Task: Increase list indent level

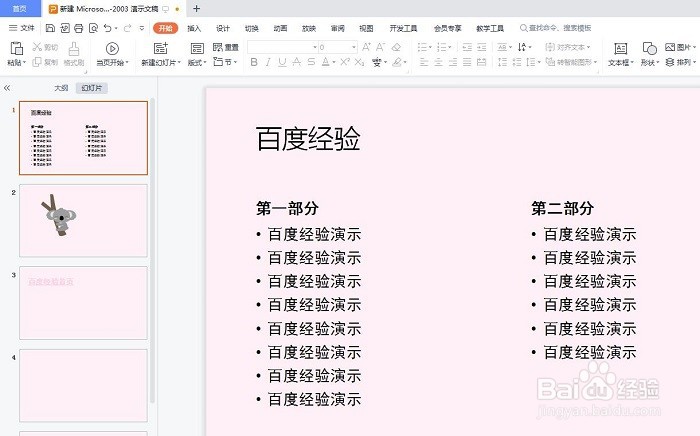Action: point(482,47)
